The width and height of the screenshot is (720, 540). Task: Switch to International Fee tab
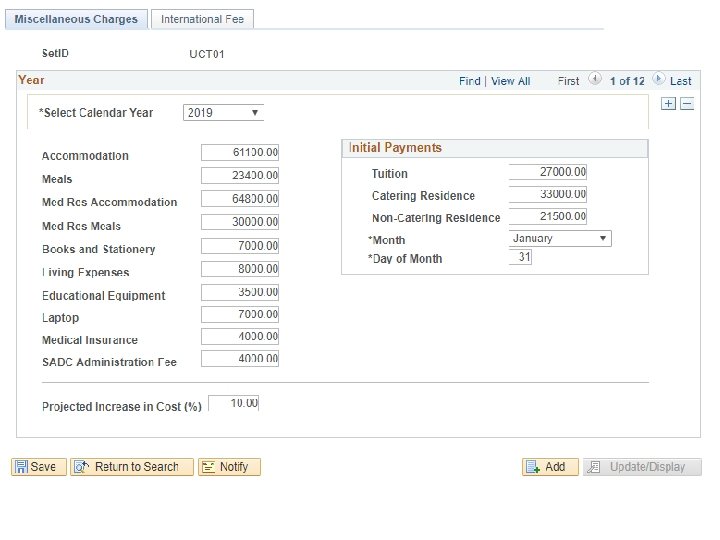(204, 19)
